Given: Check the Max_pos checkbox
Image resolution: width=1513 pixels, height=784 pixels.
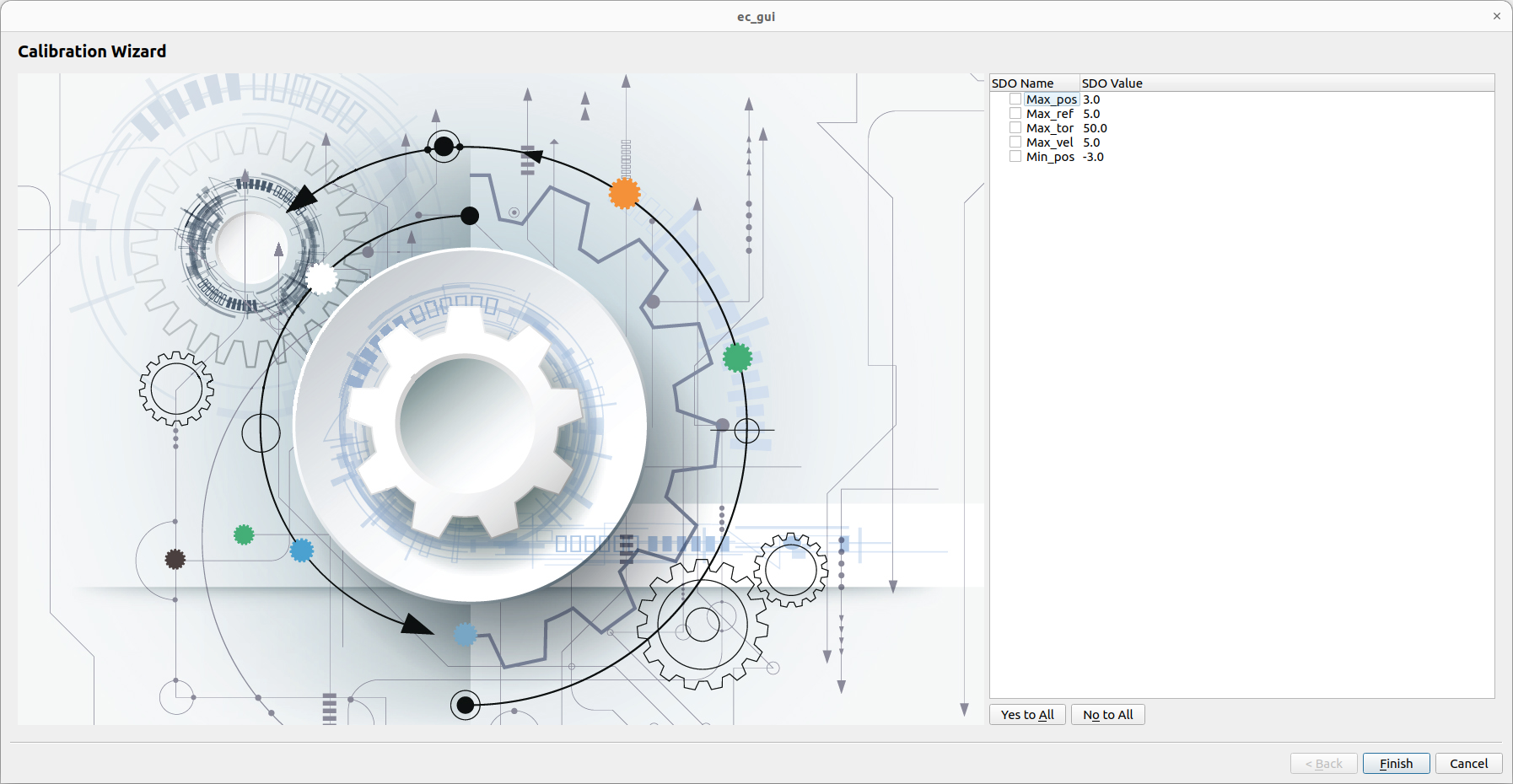Looking at the screenshot, I should 1015,99.
